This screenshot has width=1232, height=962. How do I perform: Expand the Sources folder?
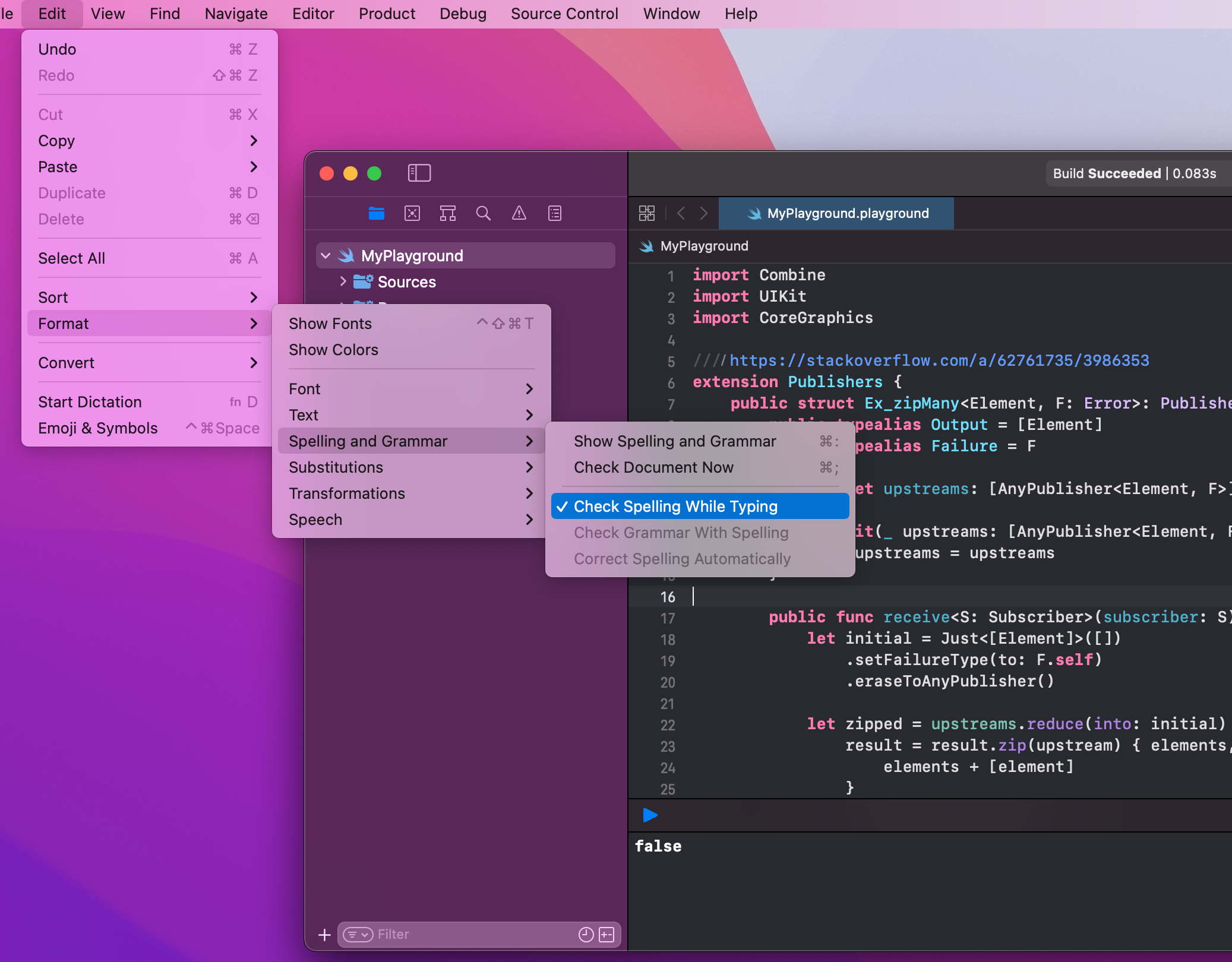tap(343, 281)
